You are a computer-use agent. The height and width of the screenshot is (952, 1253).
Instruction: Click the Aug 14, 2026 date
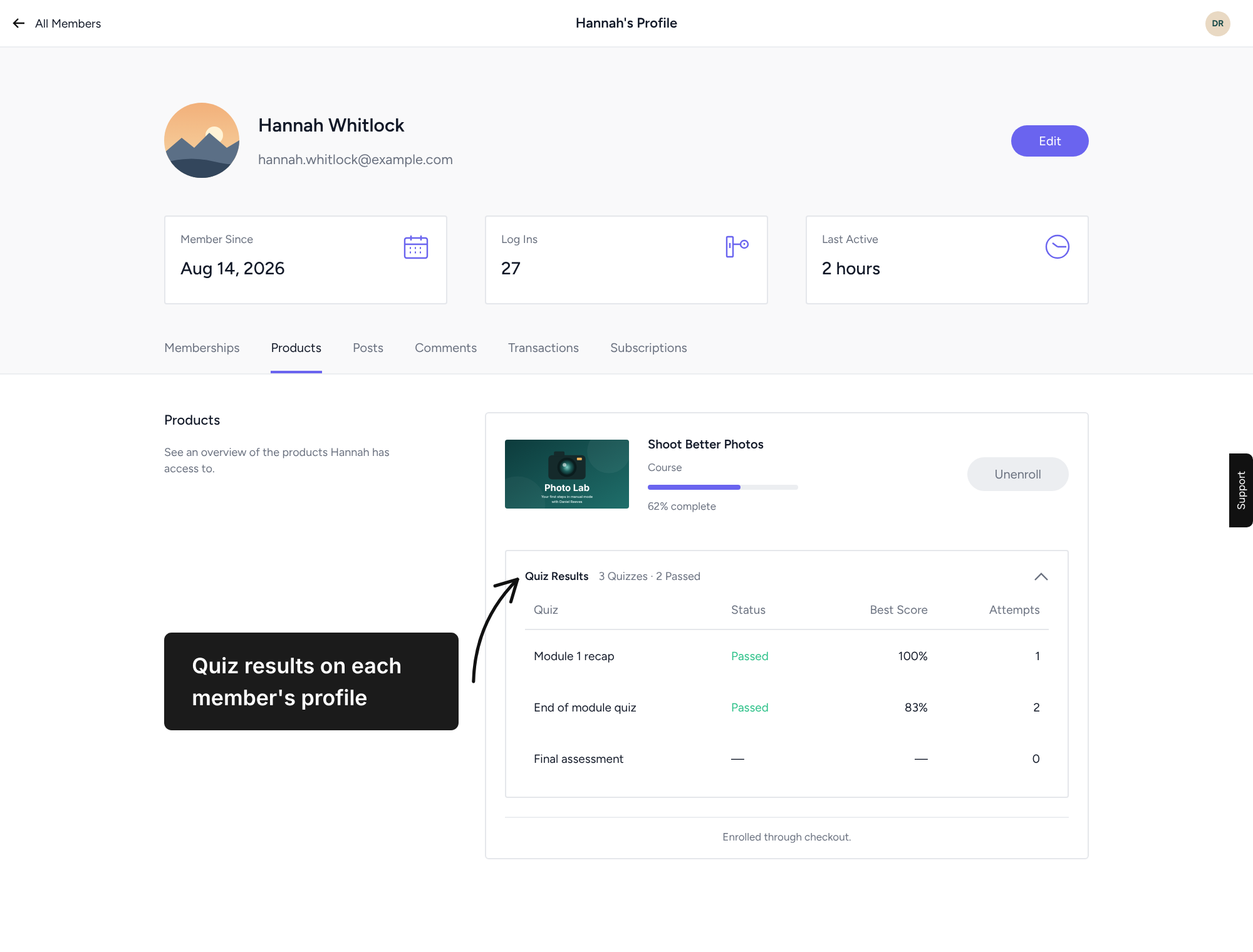click(232, 268)
